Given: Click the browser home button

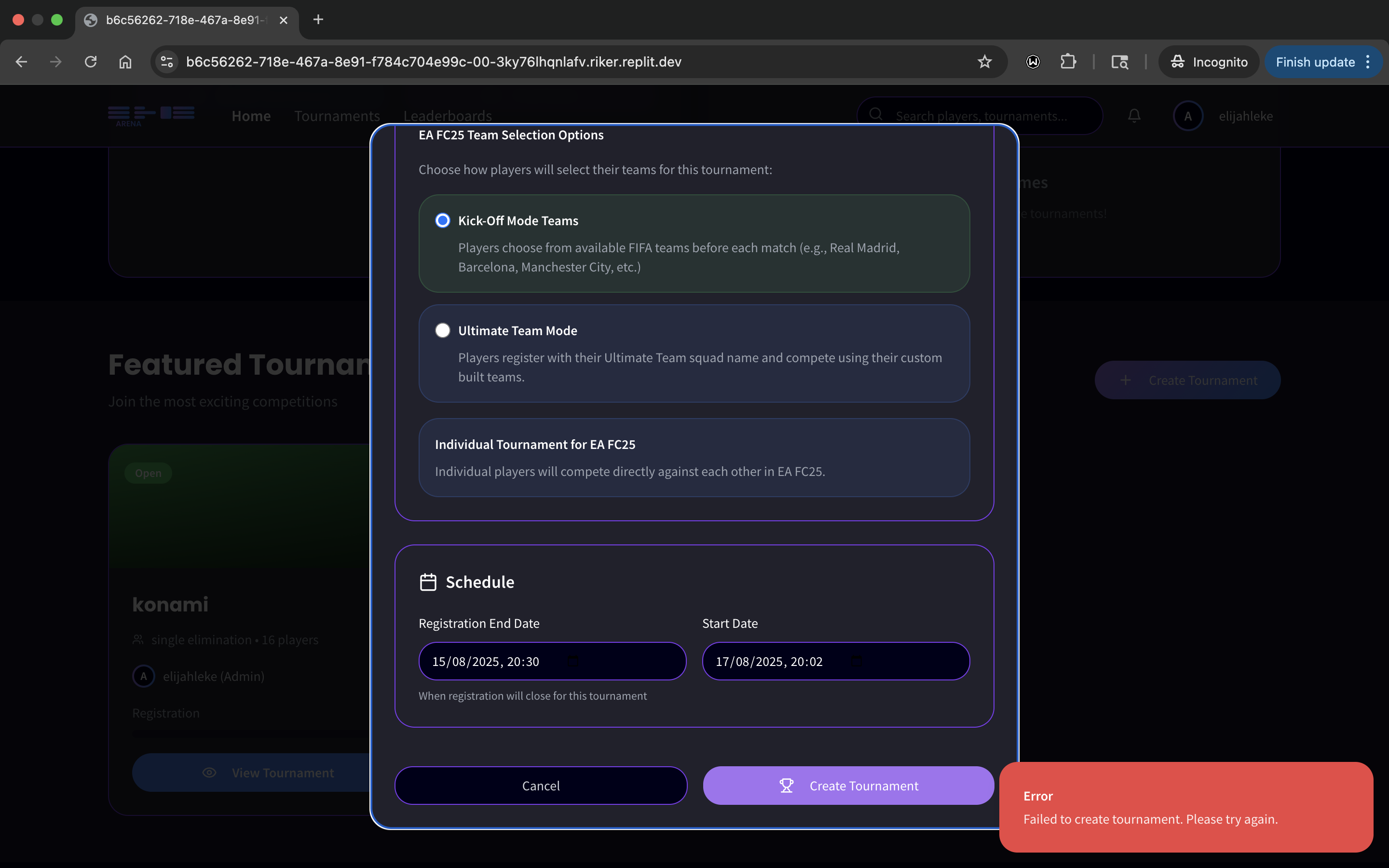Looking at the screenshot, I should tap(125, 61).
